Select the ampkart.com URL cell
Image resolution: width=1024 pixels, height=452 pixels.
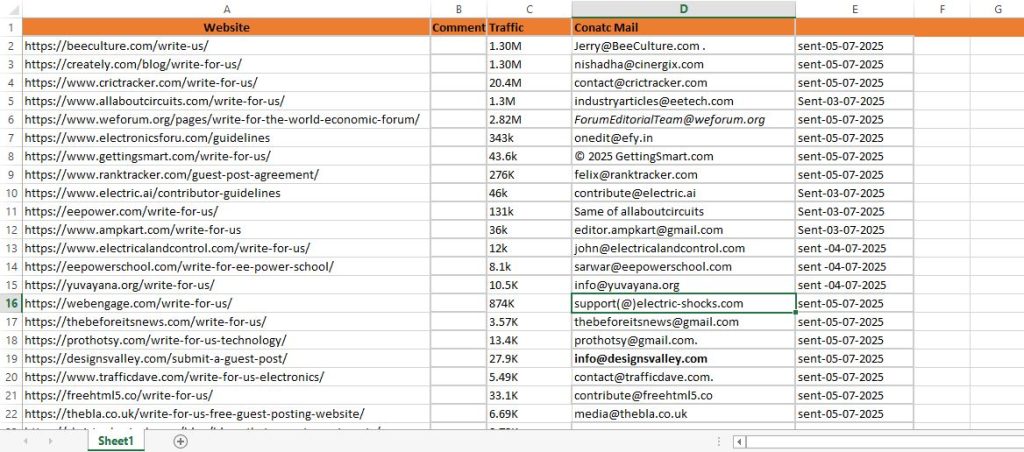227,230
